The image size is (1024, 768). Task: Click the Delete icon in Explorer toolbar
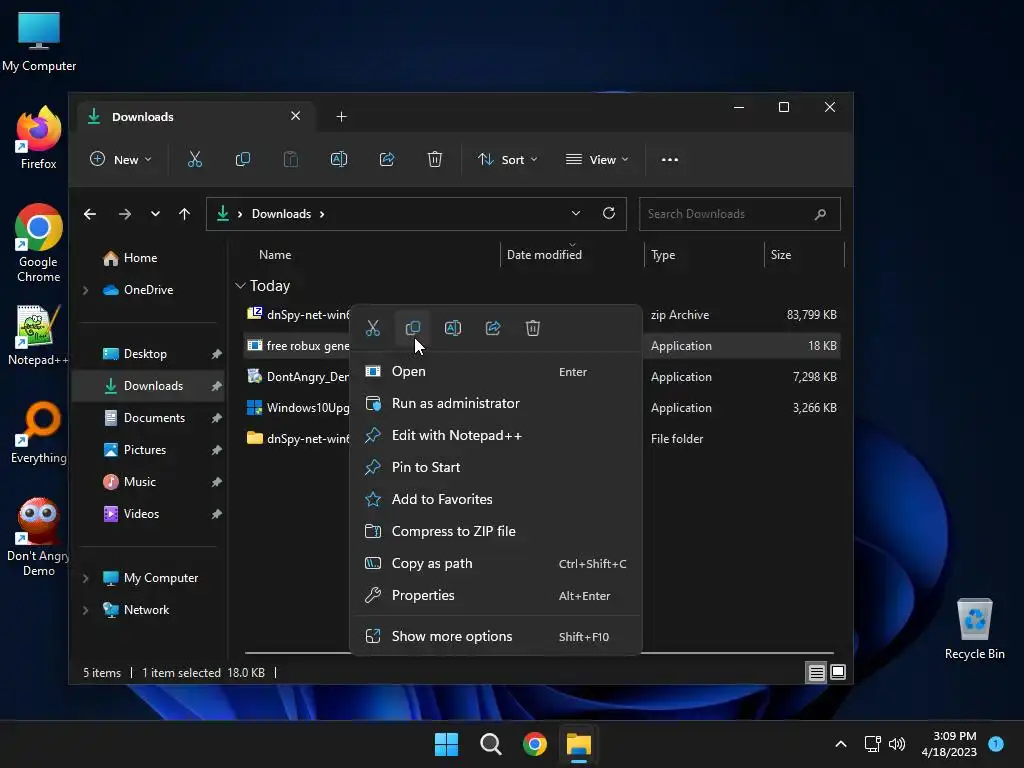435,159
